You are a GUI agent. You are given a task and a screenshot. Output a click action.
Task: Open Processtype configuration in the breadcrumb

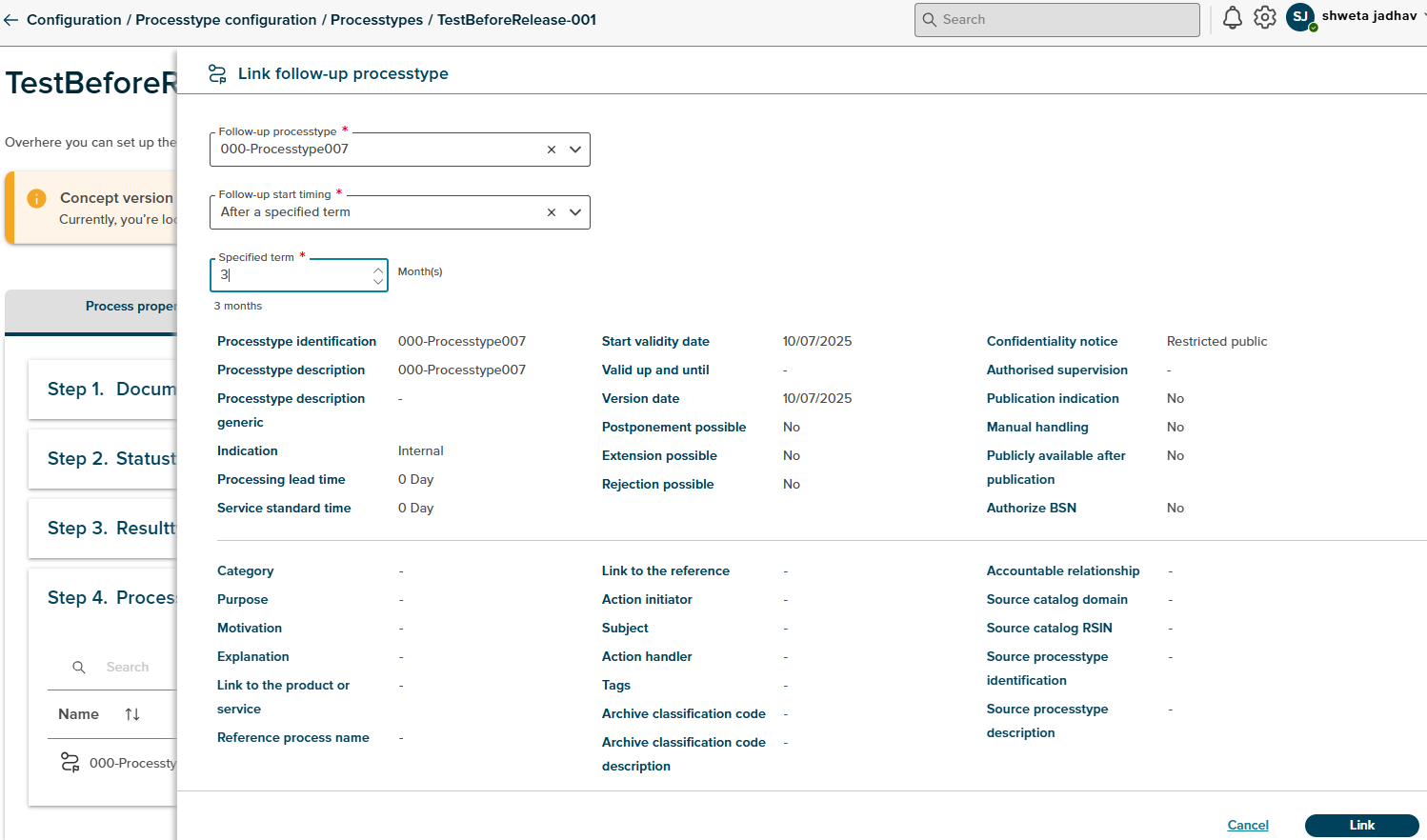[x=226, y=20]
